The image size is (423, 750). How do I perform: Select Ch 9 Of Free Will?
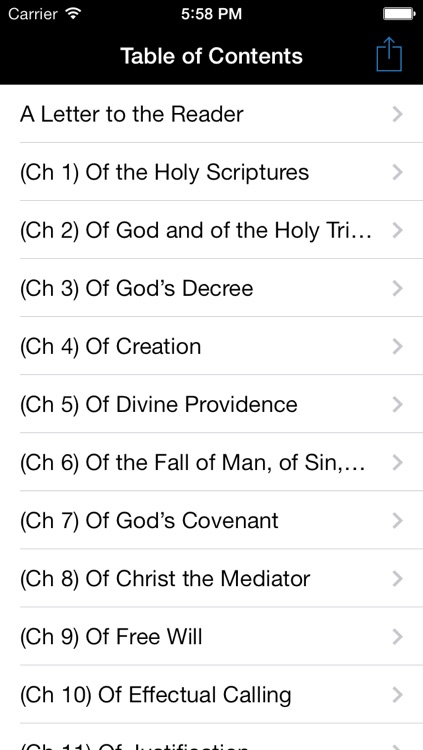coord(212,637)
